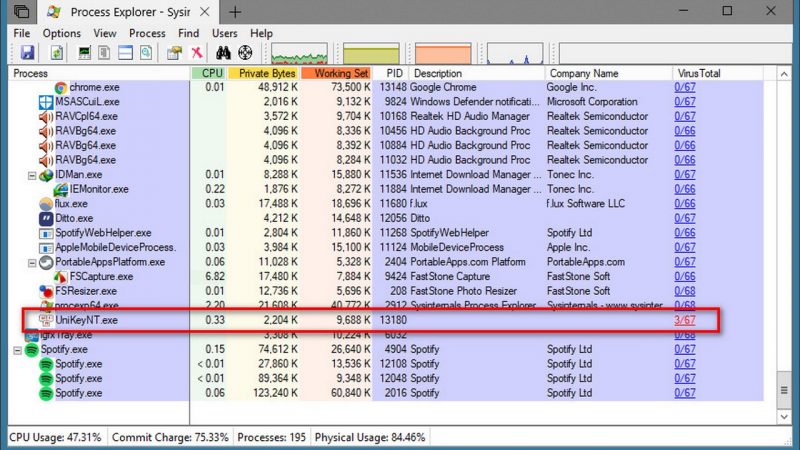Click the FSResizer.exe process icon

pos(46,291)
